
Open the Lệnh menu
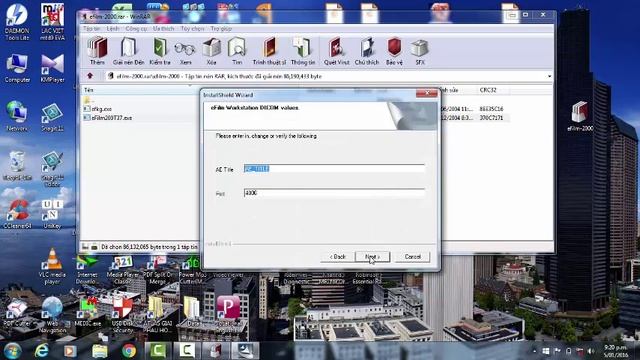(x=113, y=29)
